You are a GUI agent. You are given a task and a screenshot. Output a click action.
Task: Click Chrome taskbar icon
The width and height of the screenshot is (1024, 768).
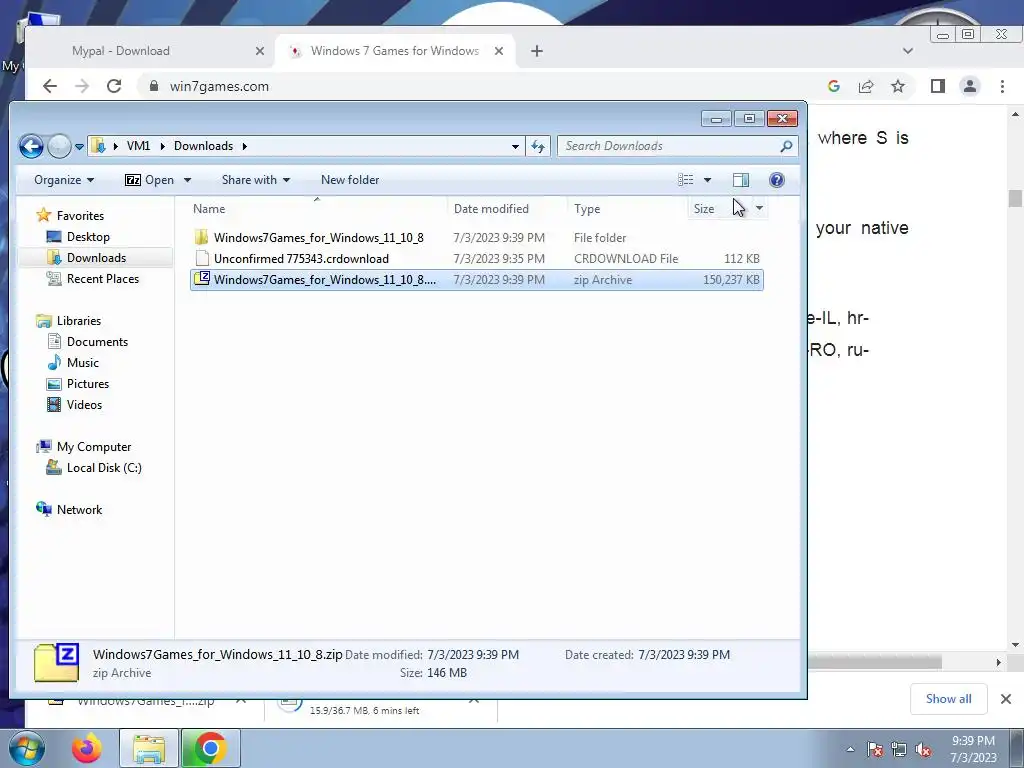[210, 748]
